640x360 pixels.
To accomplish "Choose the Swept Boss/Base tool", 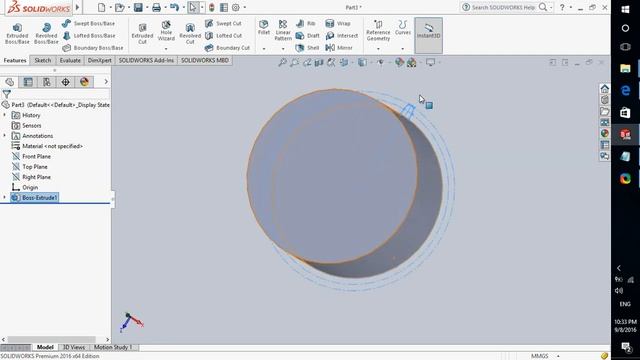I will 89,24.
